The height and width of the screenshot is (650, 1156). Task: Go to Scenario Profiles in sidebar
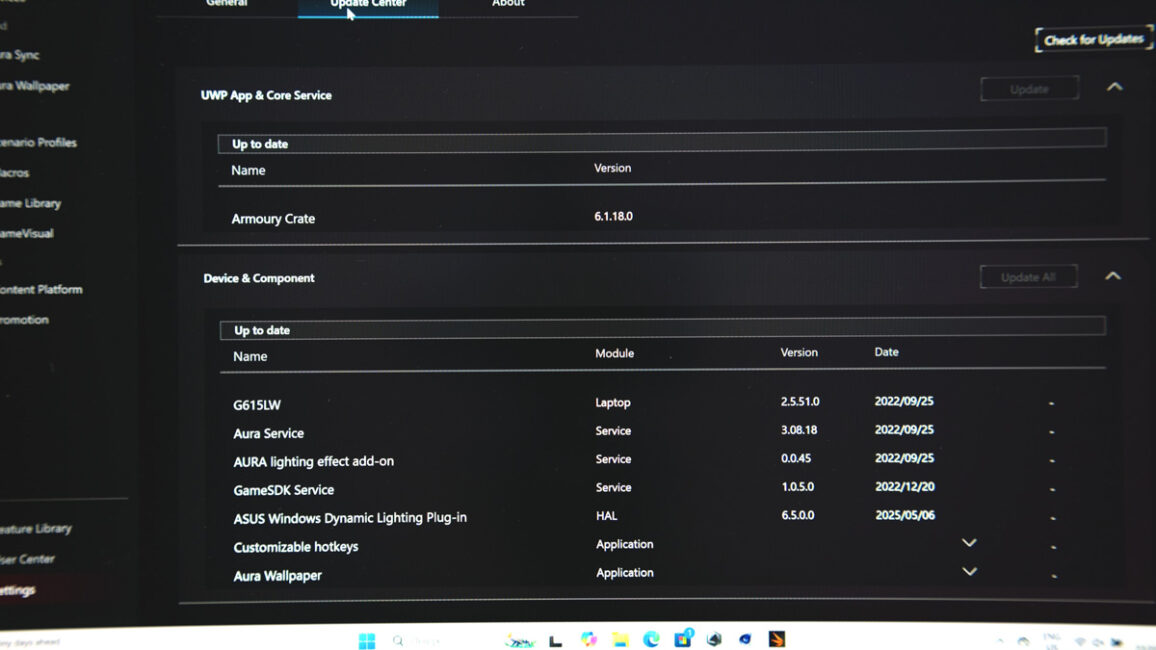tap(38, 142)
